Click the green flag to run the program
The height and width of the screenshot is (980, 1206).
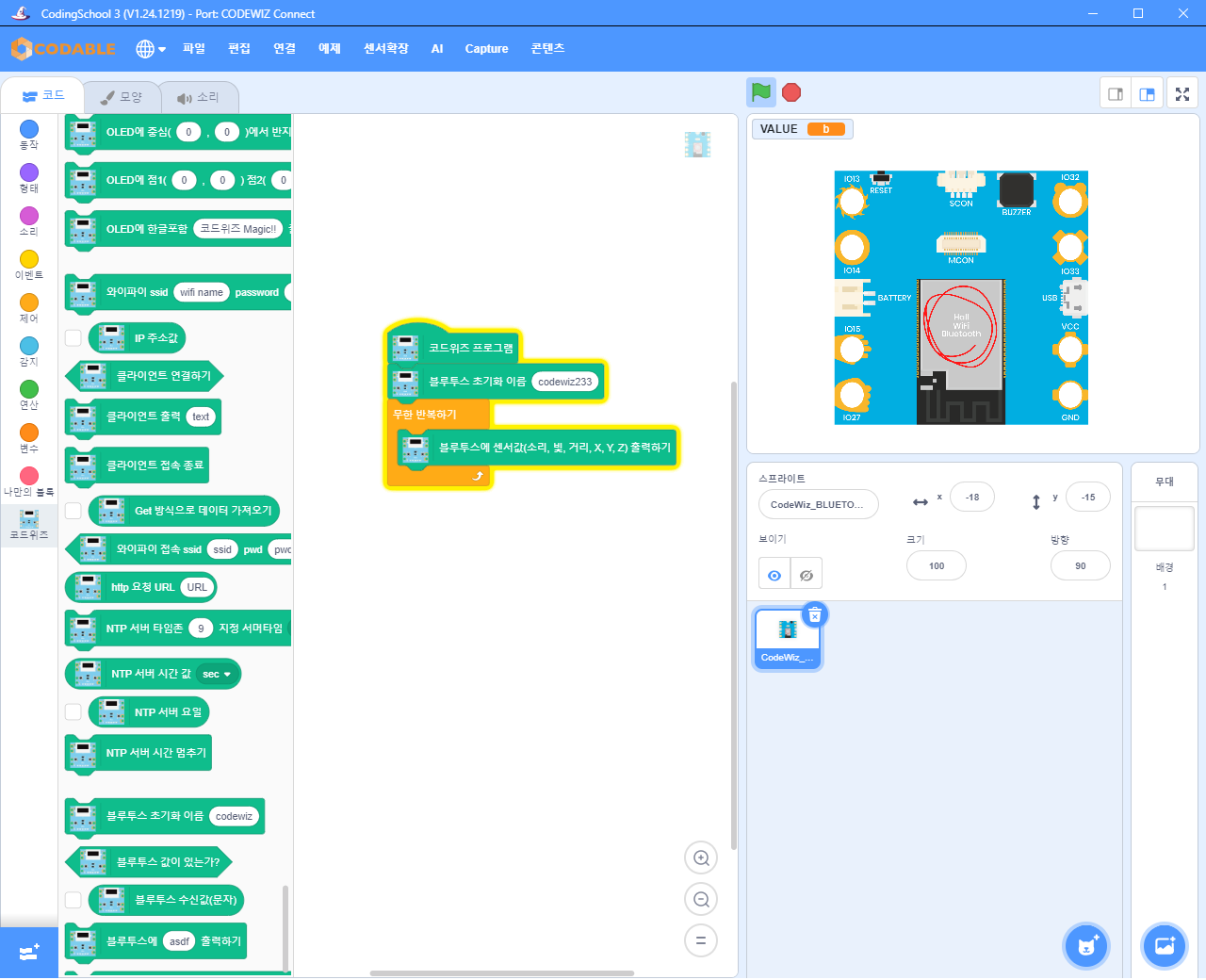coord(761,92)
